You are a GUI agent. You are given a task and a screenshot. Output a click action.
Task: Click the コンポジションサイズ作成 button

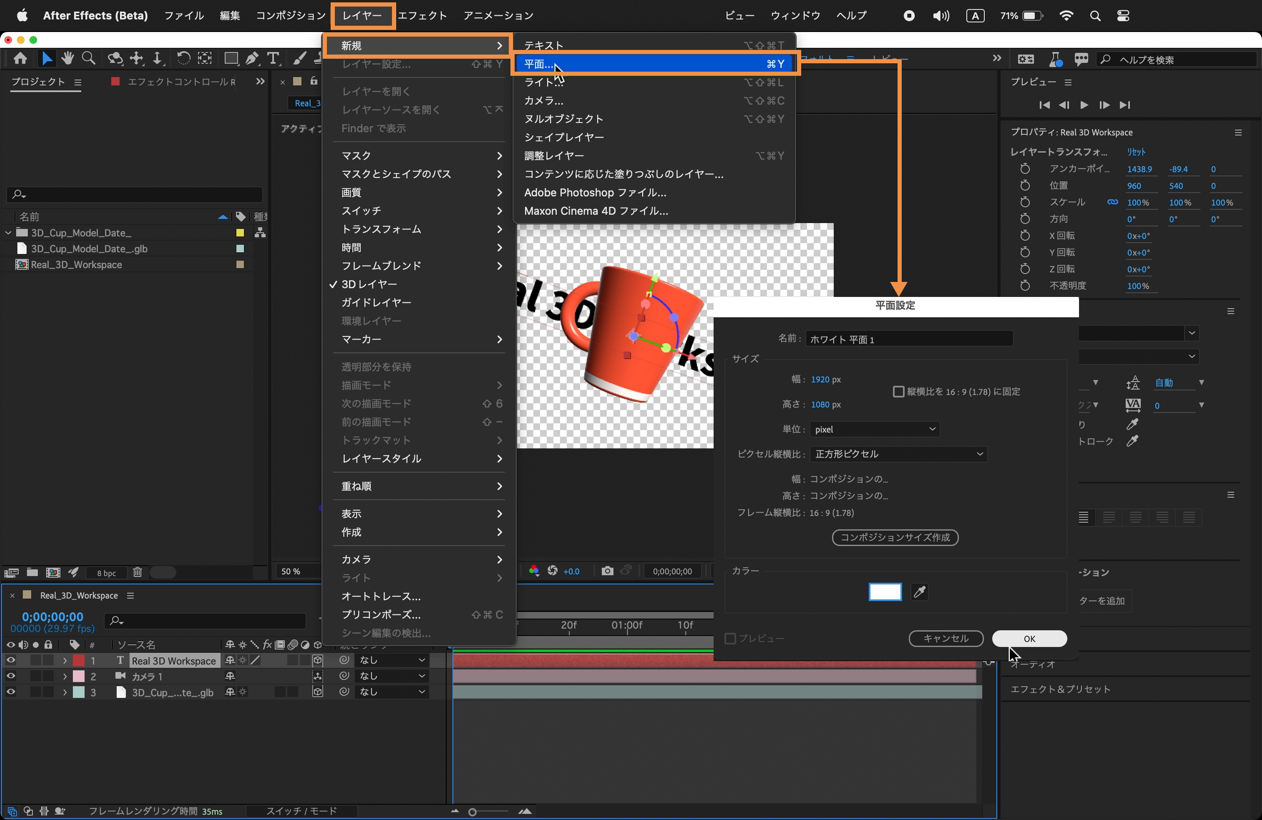pos(895,538)
